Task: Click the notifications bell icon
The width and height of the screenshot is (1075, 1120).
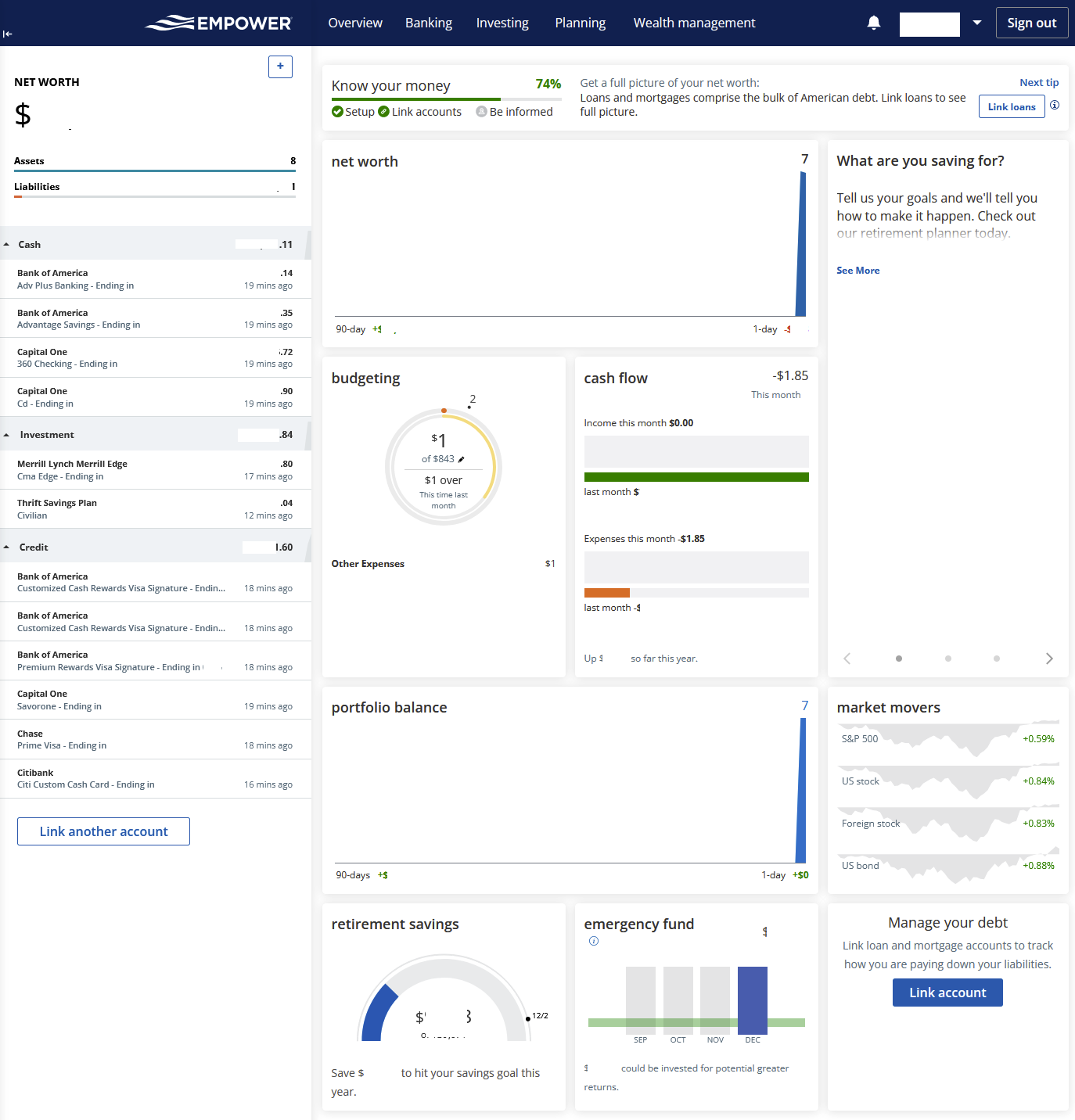Action: pyautogui.click(x=874, y=23)
